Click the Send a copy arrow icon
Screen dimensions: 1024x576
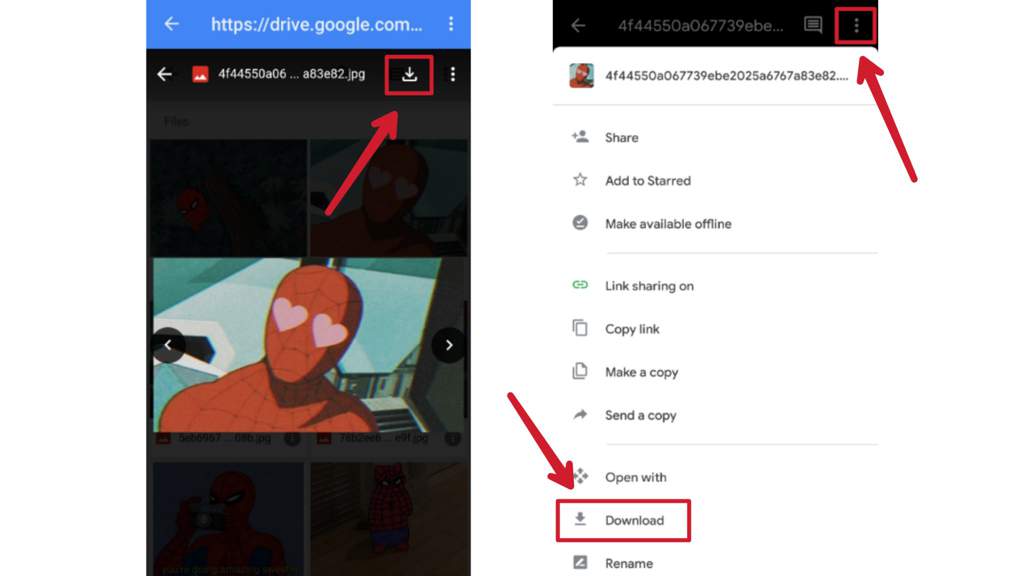580,414
